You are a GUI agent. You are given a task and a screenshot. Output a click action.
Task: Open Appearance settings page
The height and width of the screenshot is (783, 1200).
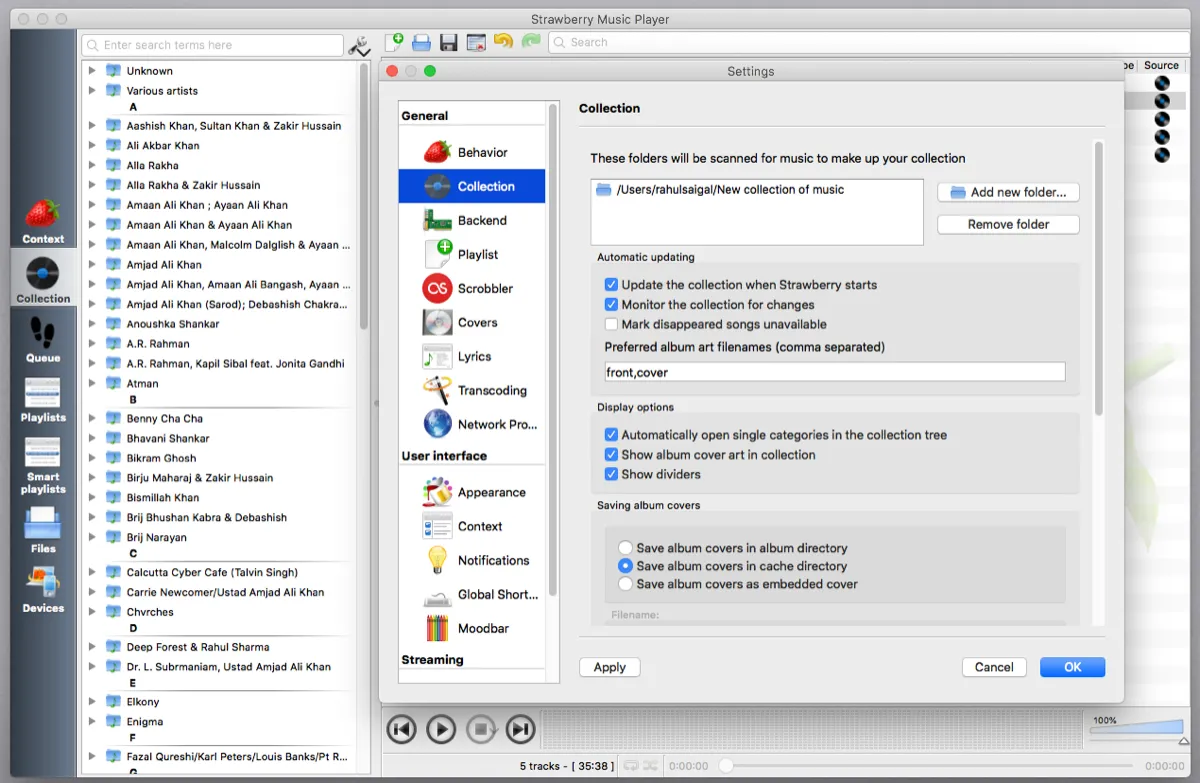[x=472, y=492]
